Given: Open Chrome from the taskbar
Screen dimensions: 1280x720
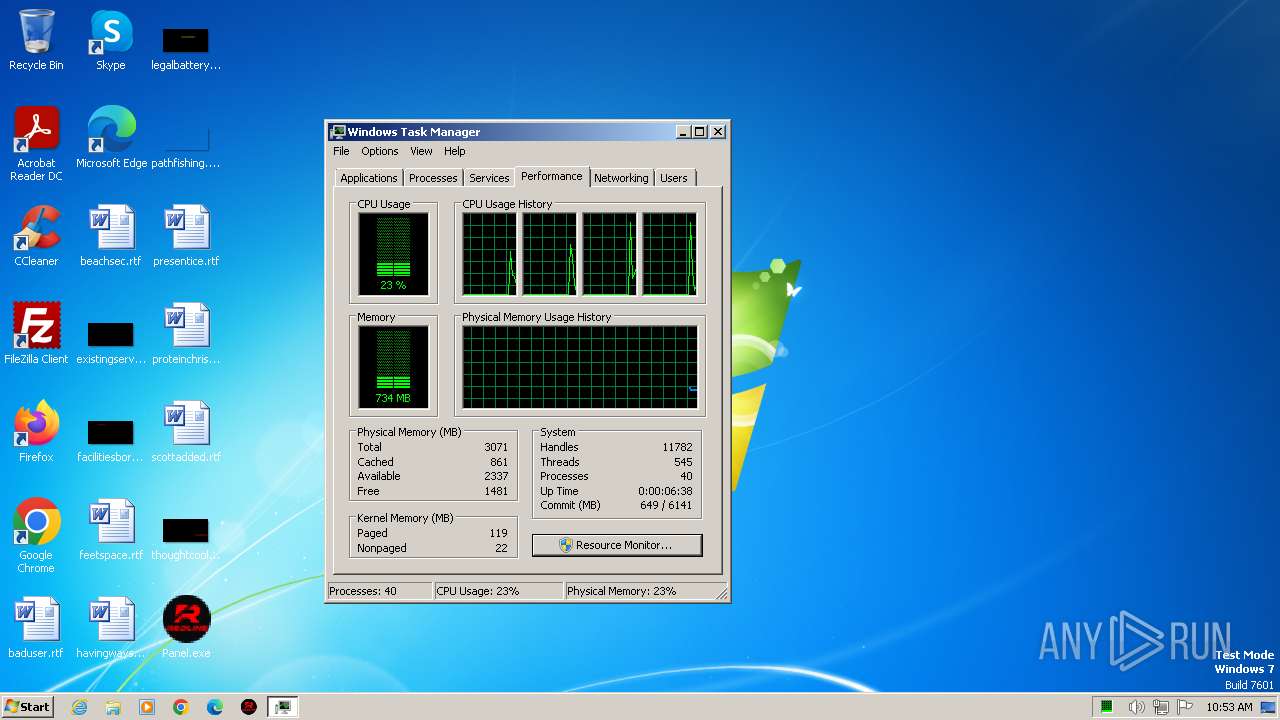Looking at the screenshot, I should [x=181, y=707].
